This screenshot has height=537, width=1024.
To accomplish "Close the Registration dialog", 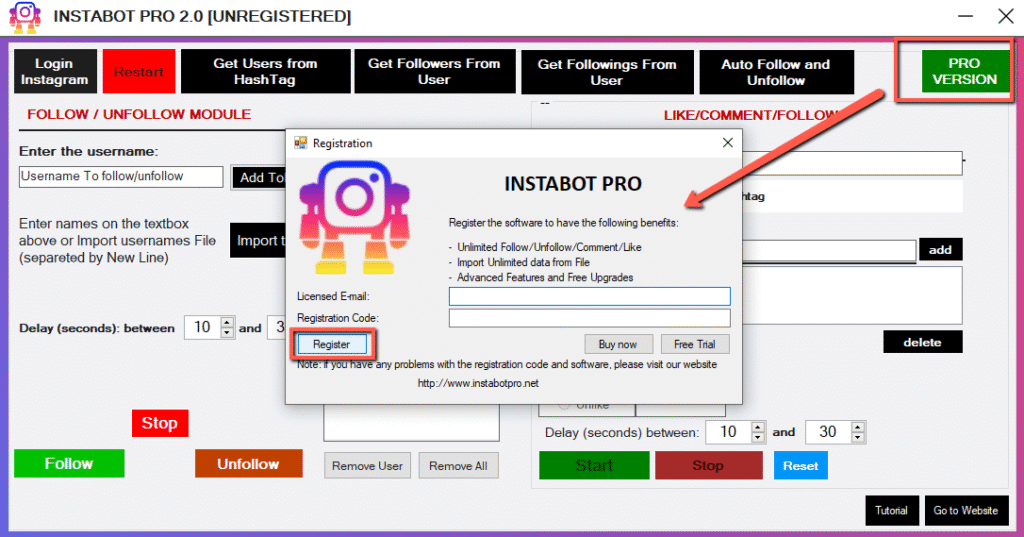I will pyautogui.click(x=727, y=143).
